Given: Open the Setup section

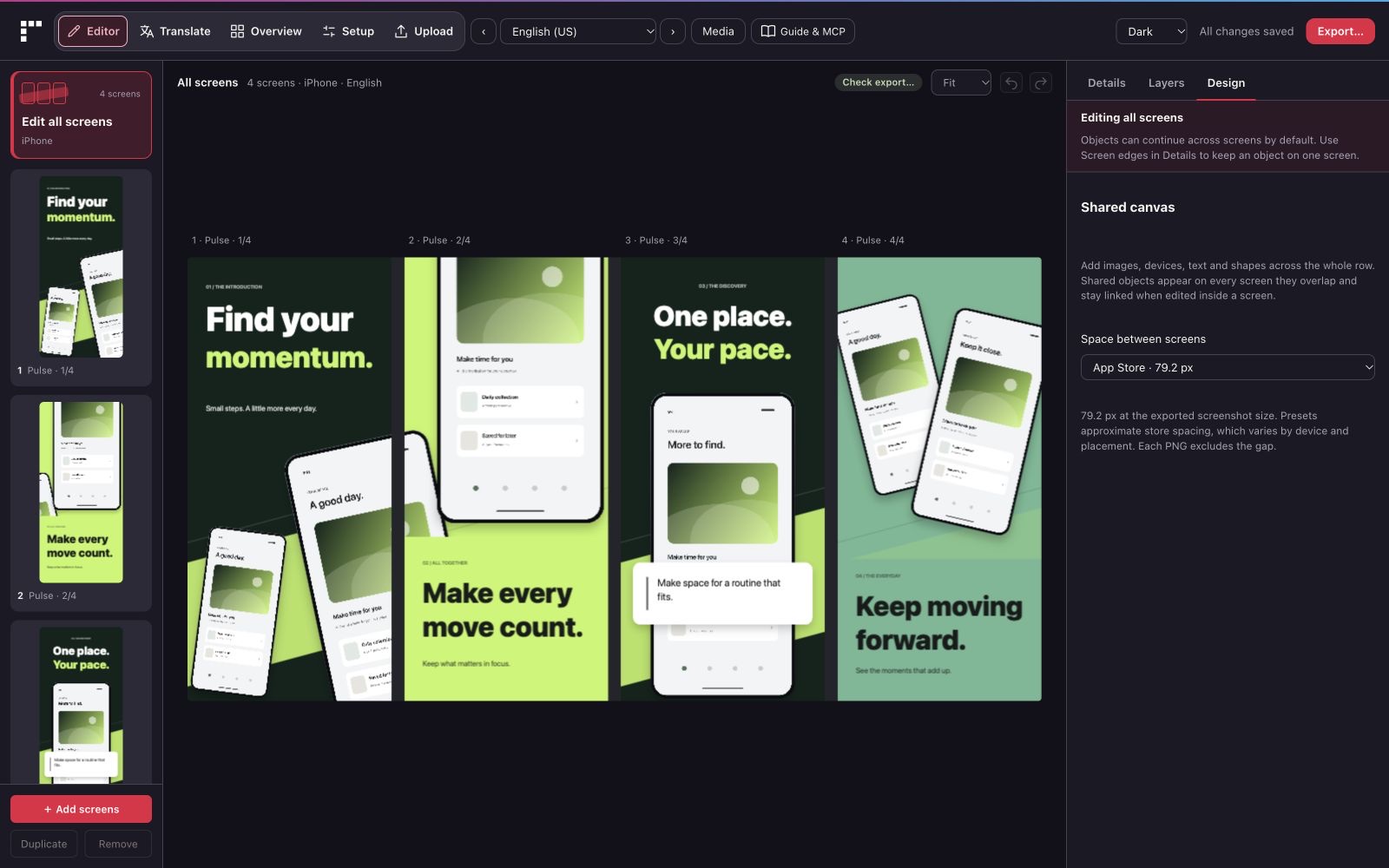Looking at the screenshot, I should (x=348, y=31).
